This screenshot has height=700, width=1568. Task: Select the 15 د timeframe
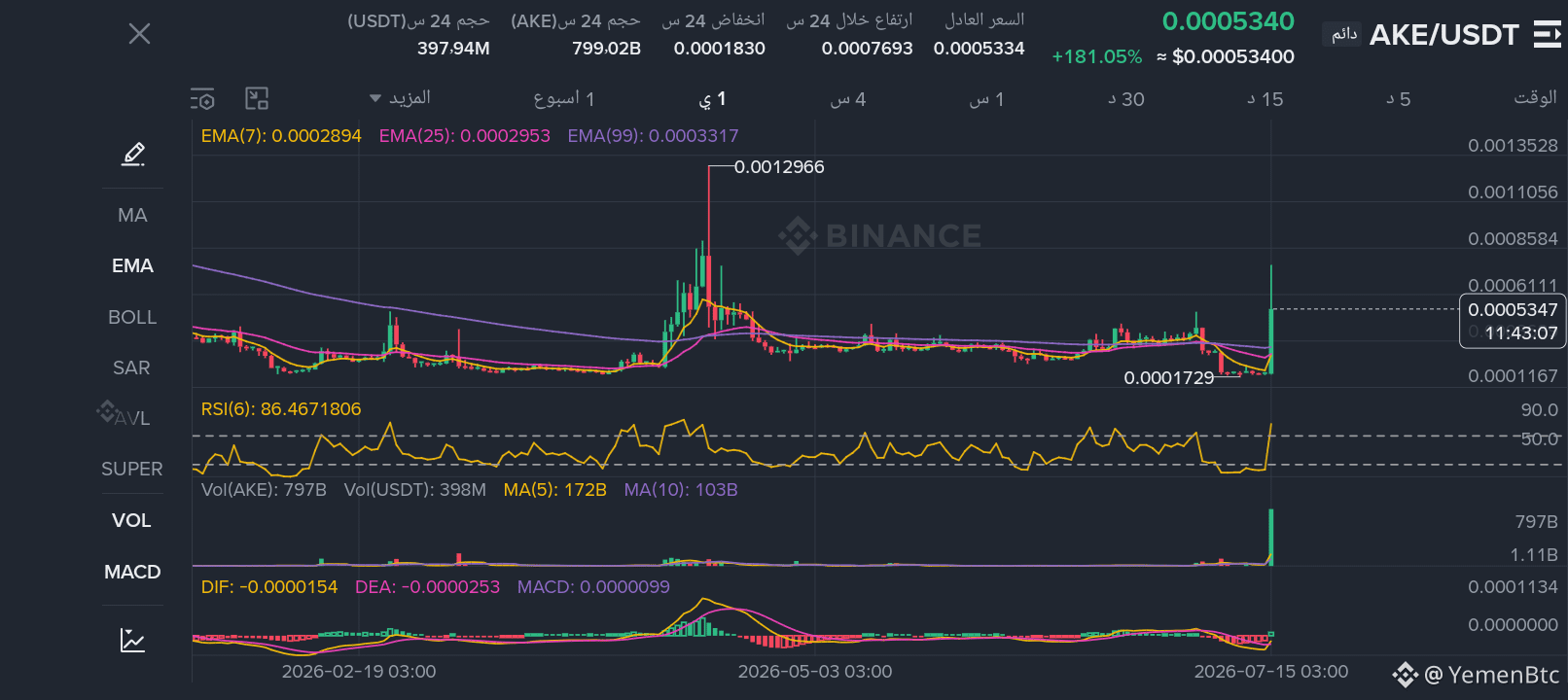[1265, 99]
